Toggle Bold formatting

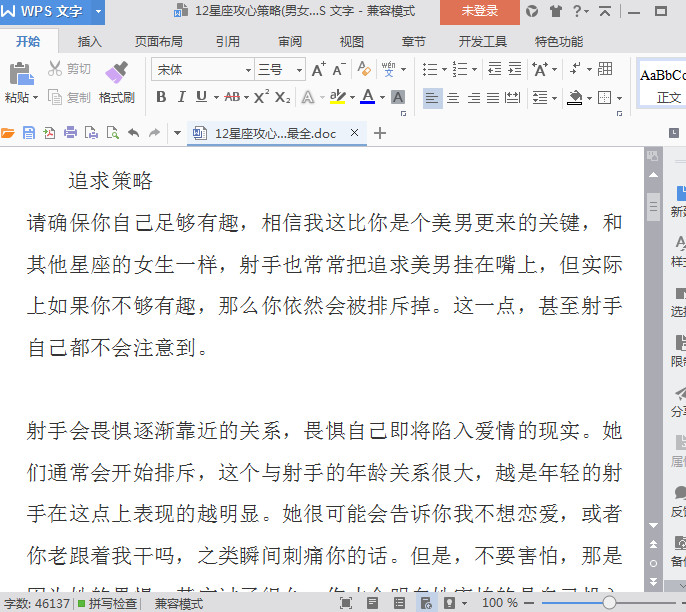[x=161, y=97]
